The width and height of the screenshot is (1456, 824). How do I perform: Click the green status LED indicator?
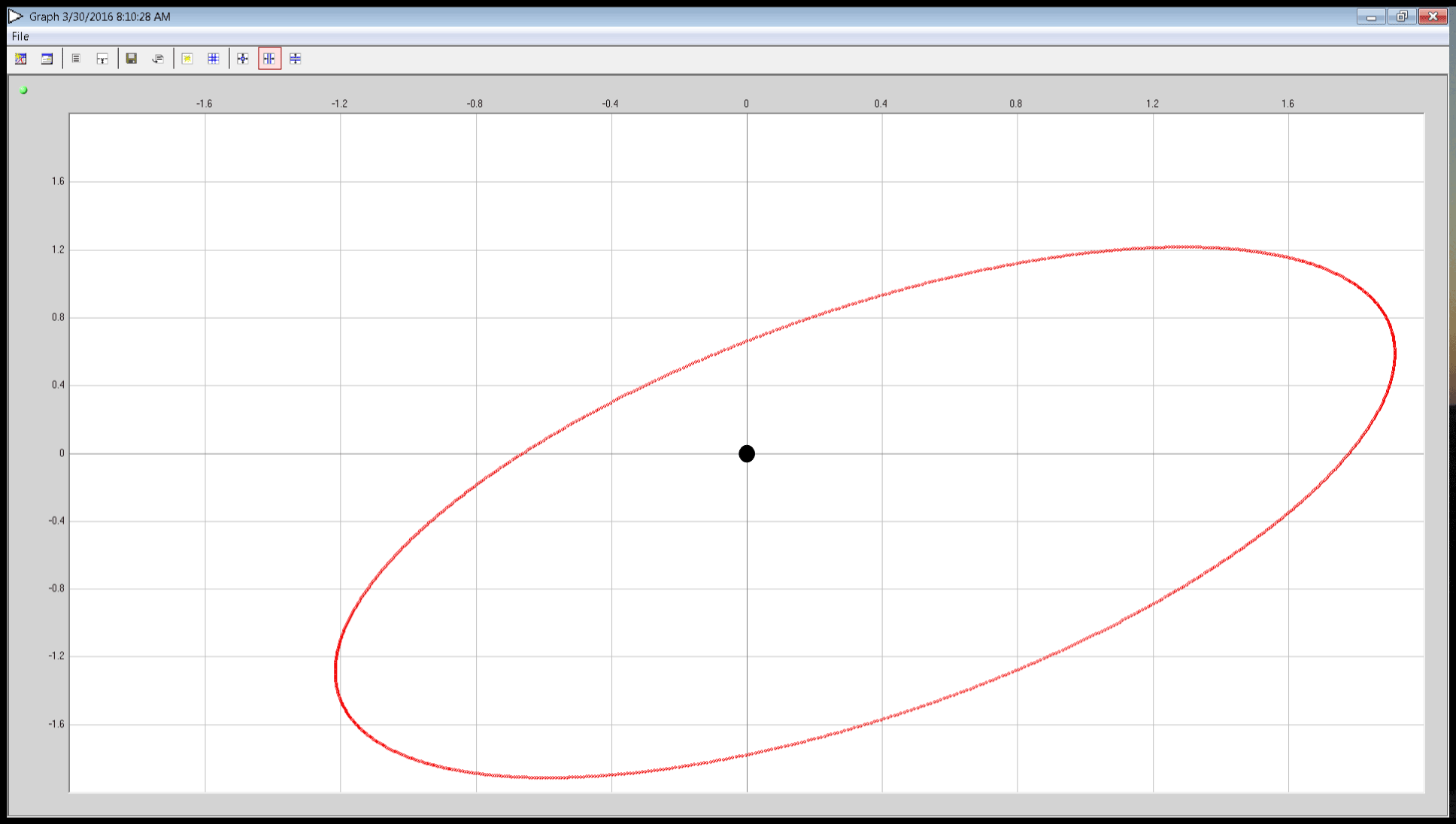pos(23,89)
